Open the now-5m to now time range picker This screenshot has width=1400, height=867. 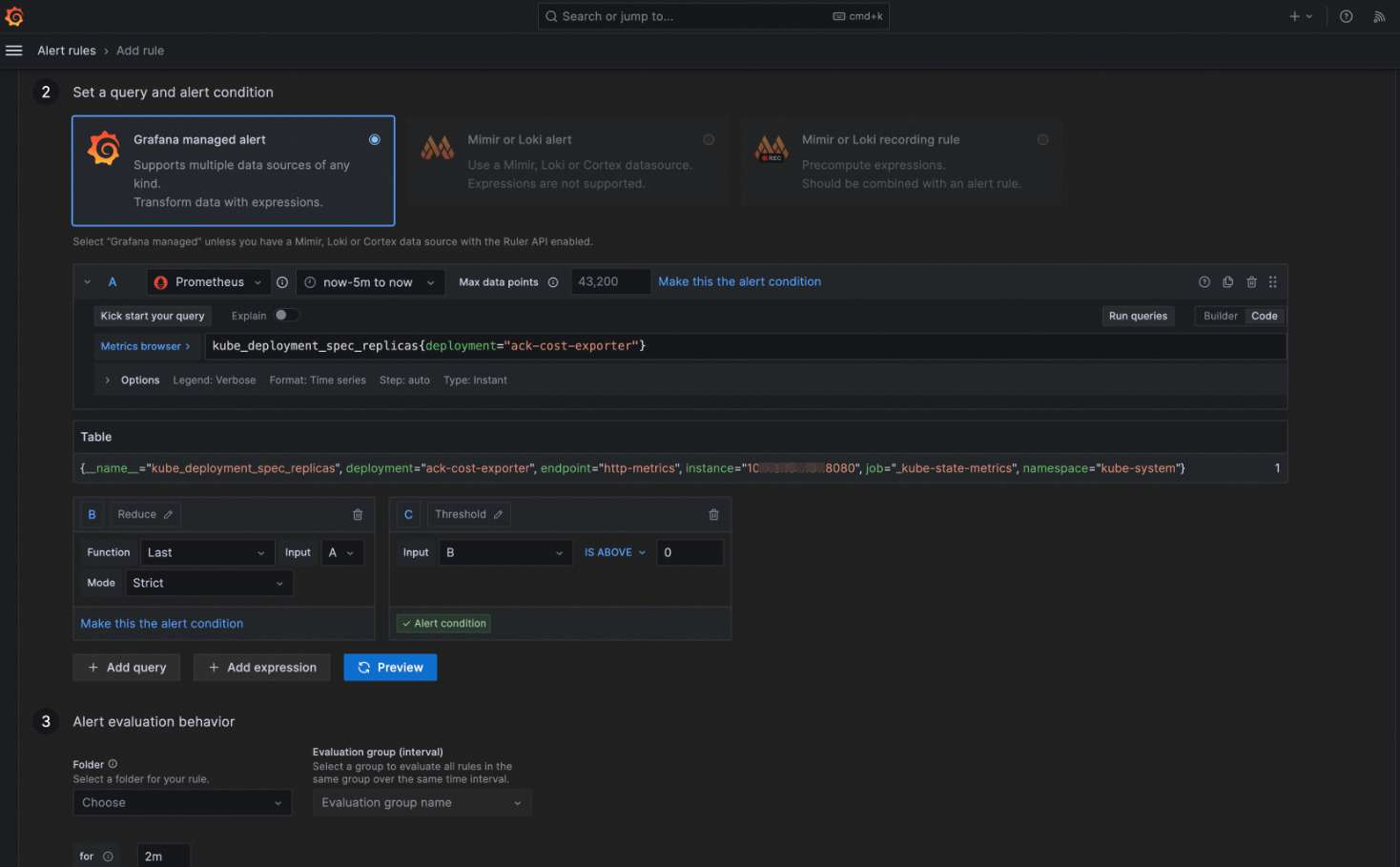point(370,281)
